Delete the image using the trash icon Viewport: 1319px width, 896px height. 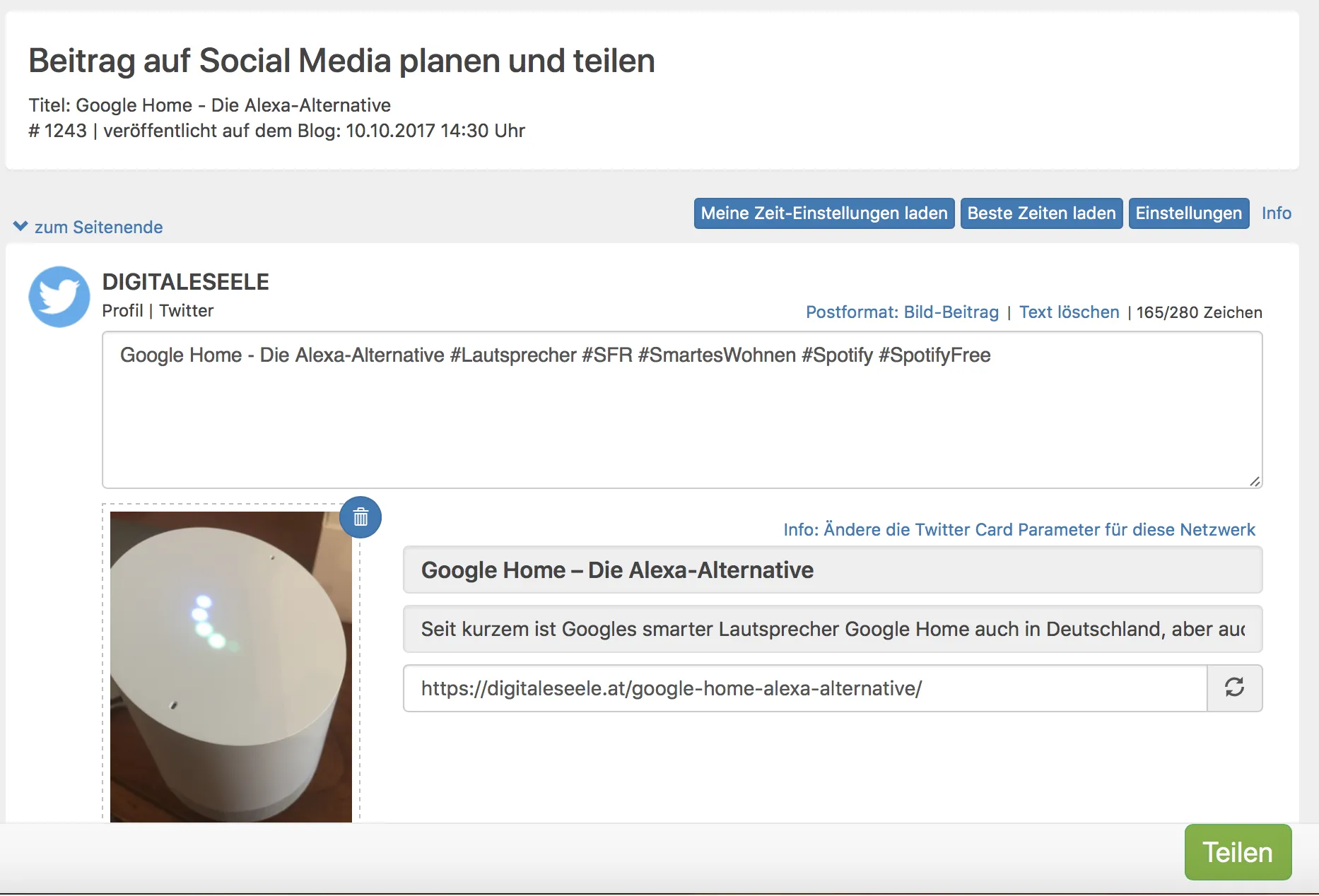click(360, 517)
